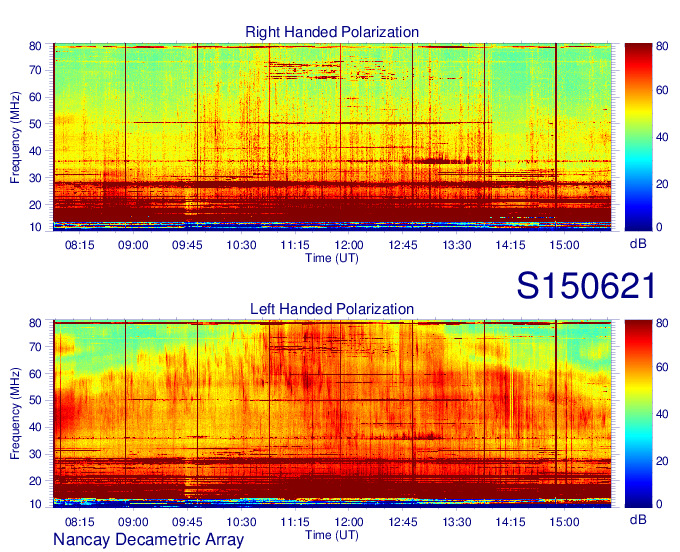
Task: Select the 09:00 time tick under the Right Handed plot
Action: [133, 245]
